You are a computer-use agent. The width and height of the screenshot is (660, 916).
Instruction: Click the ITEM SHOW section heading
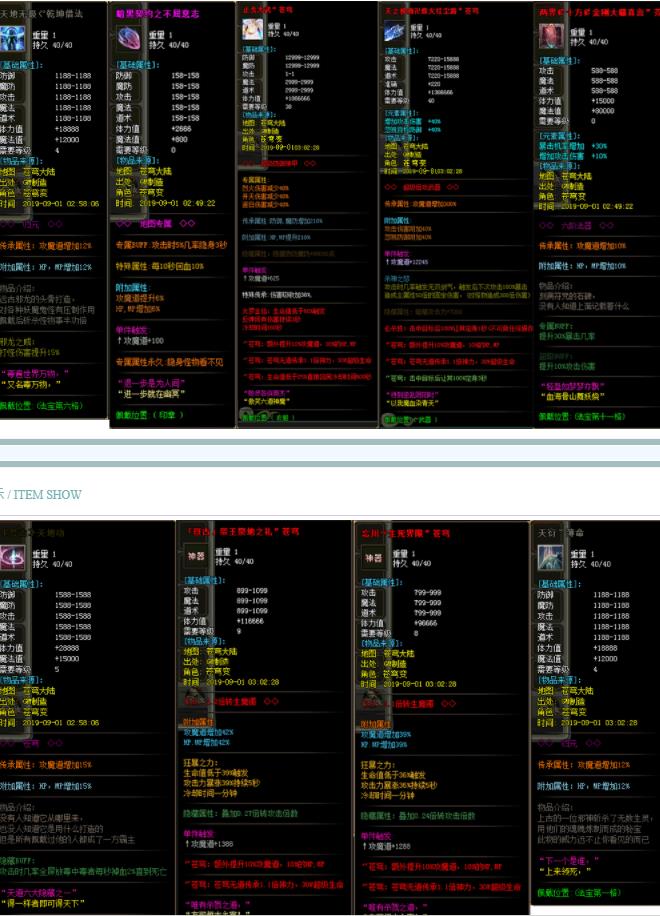tap(45, 494)
